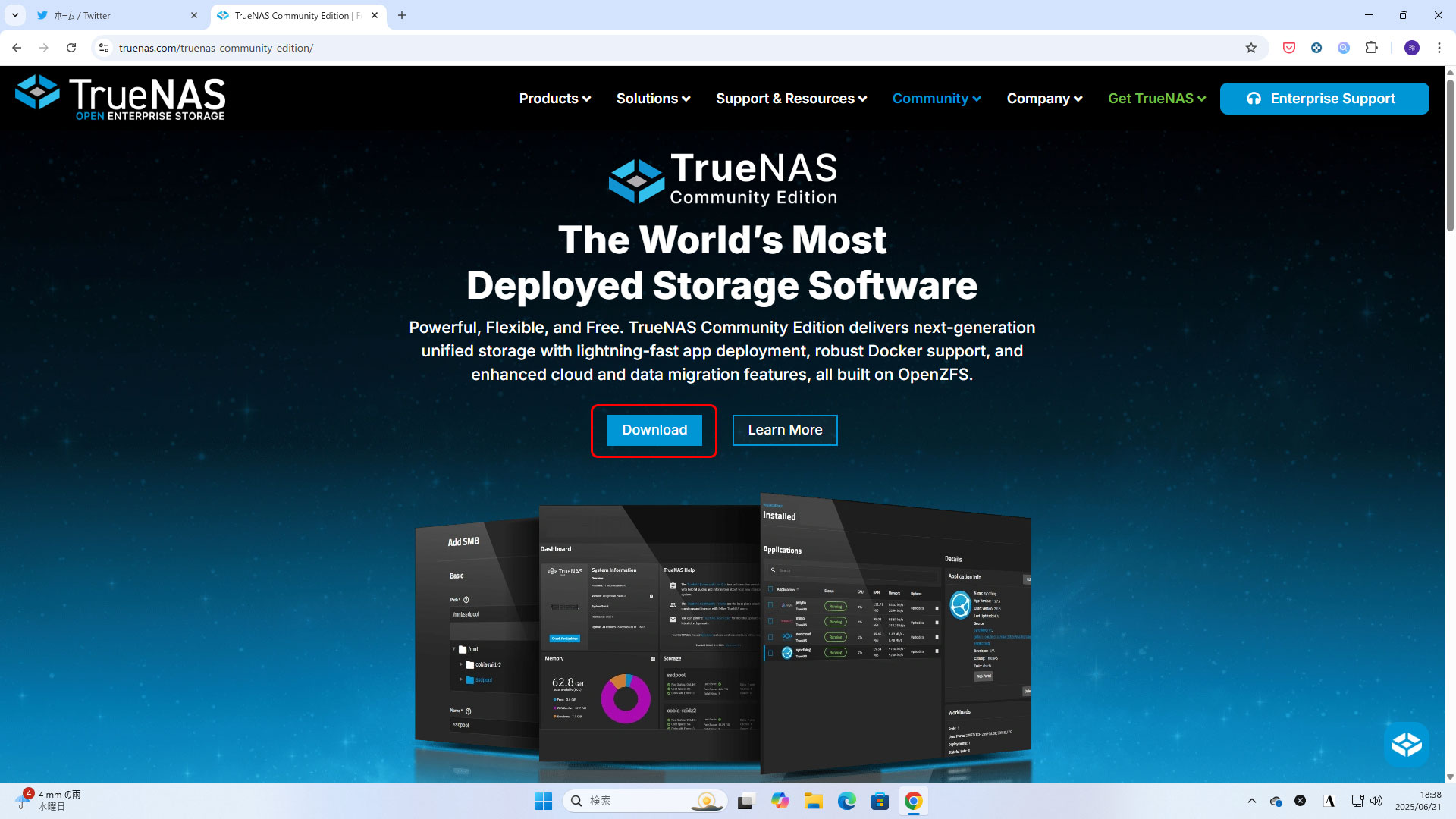Click the scrollbar down arrow
This screenshot has height=819, width=1456.
click(1450, 777)
